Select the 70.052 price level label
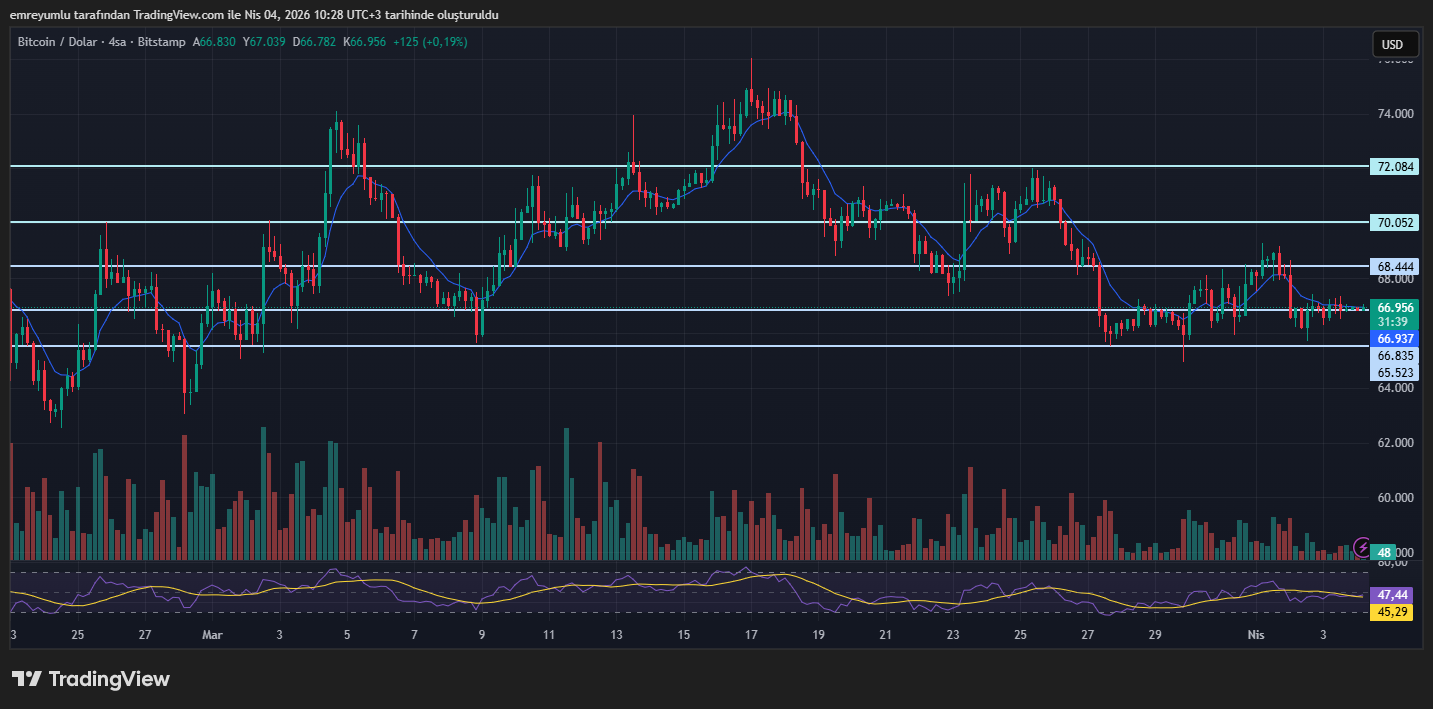This screenshot has height=709, width=1433. coord(1393,222)
